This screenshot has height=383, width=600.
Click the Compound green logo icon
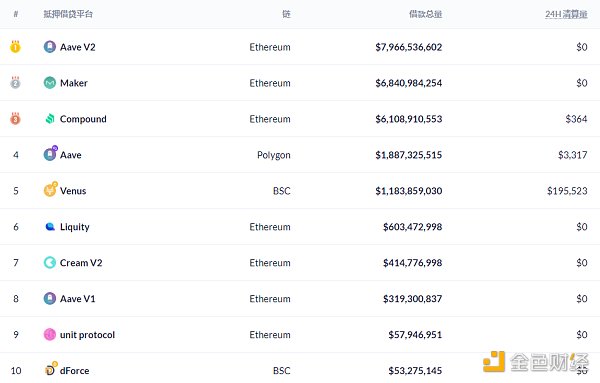coord(50,119)
